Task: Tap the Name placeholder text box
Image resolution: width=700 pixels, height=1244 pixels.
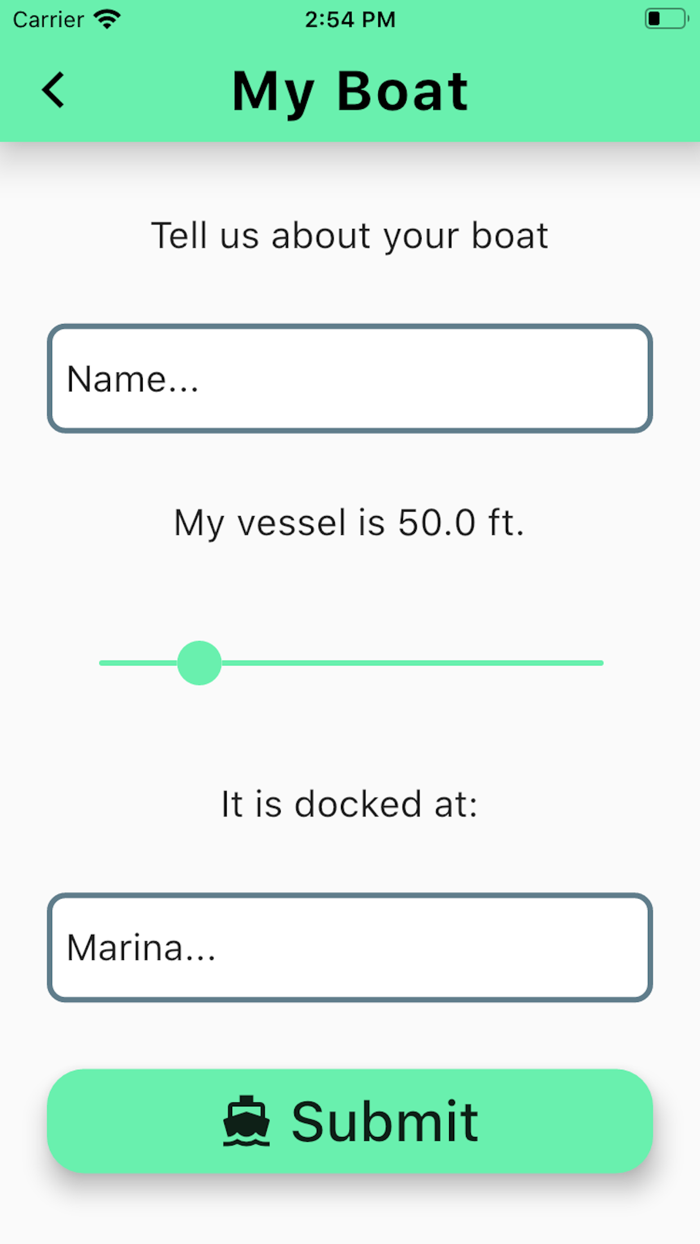Action: [x=350, y=379]
